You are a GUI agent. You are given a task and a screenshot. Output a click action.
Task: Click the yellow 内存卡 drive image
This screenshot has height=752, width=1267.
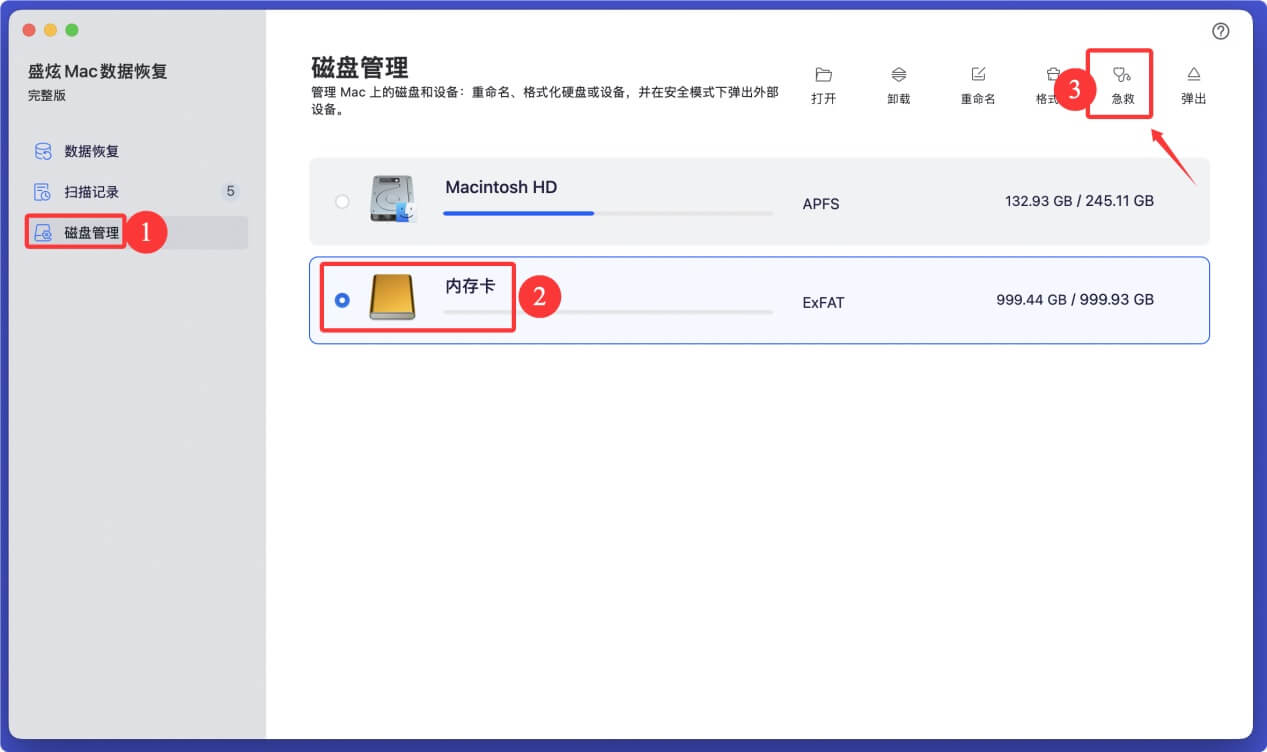pyautogui.click(x=394, y=297)
